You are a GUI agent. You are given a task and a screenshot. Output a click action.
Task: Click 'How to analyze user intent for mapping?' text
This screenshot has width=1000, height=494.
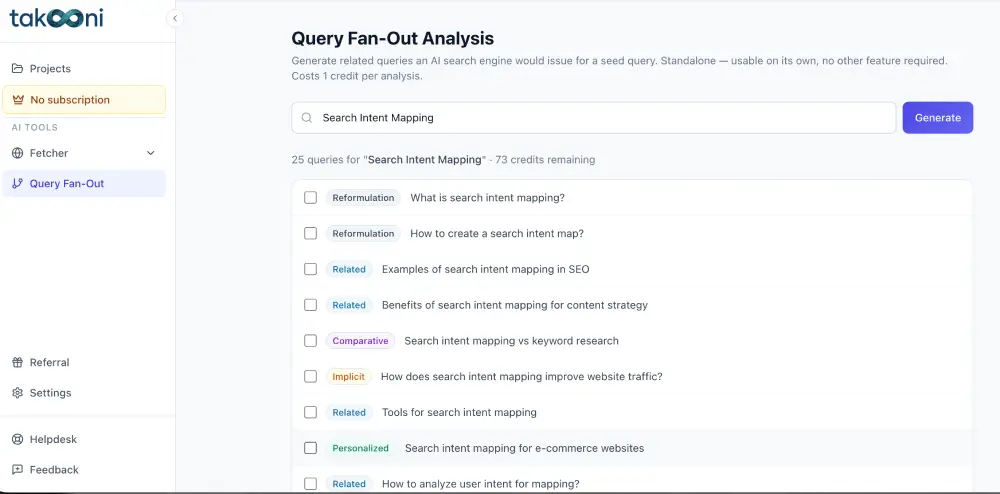pyautogui.click(x=480, y=483)
